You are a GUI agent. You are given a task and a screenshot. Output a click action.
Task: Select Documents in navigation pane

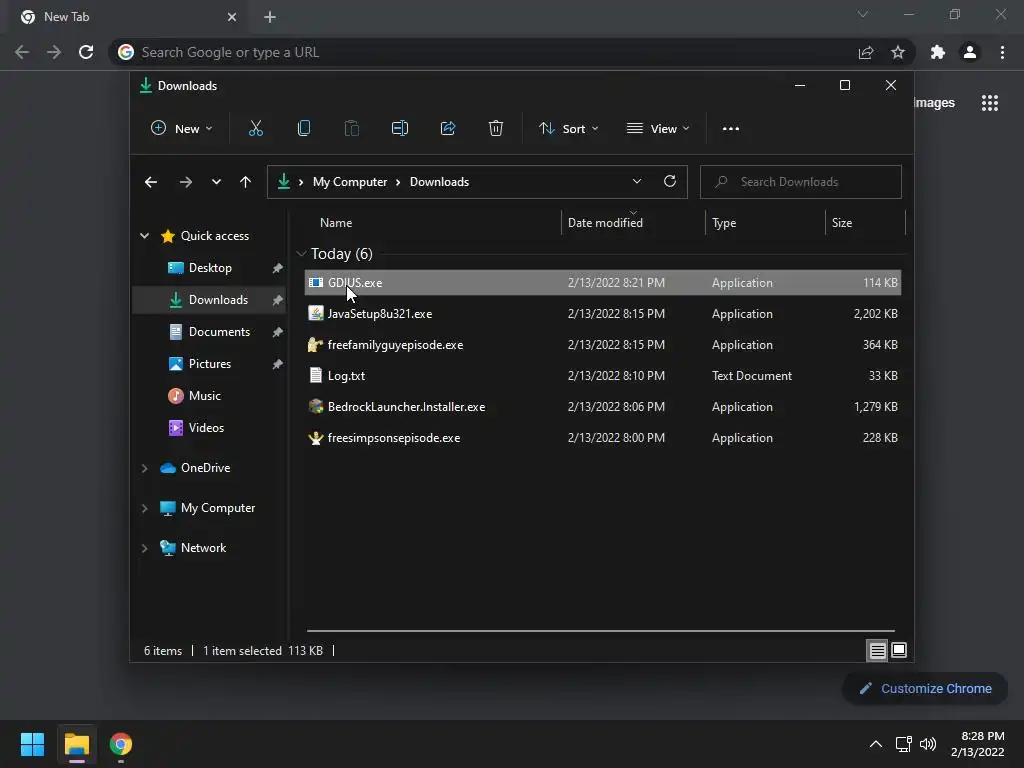tap(219, 332)
